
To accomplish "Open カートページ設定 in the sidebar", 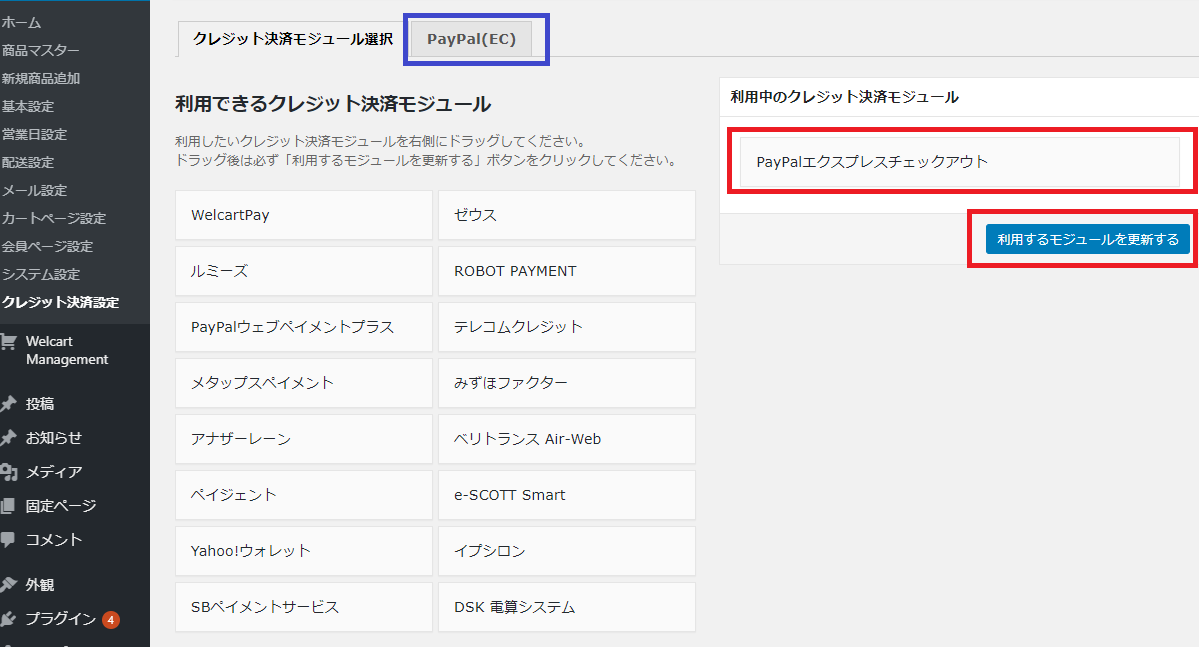I will (x=54, y=219).
